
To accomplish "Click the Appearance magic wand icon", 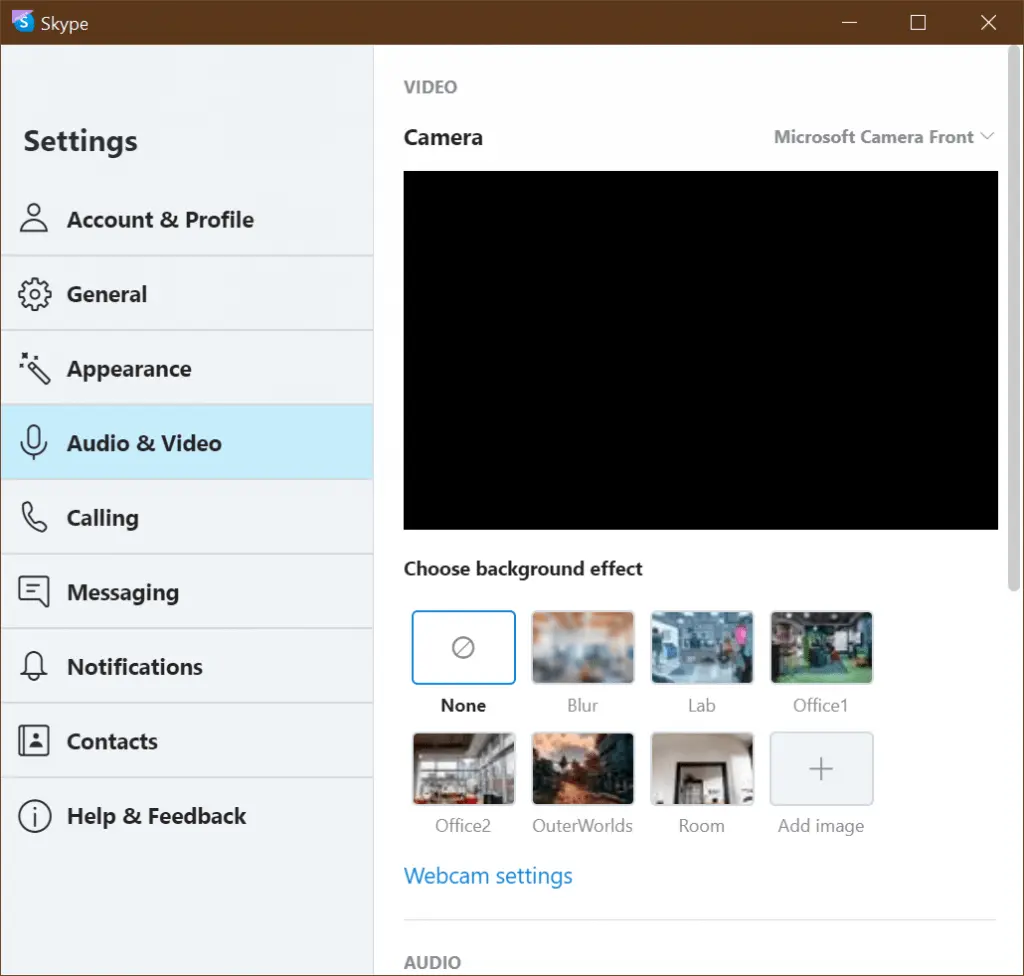I will 34,369.
